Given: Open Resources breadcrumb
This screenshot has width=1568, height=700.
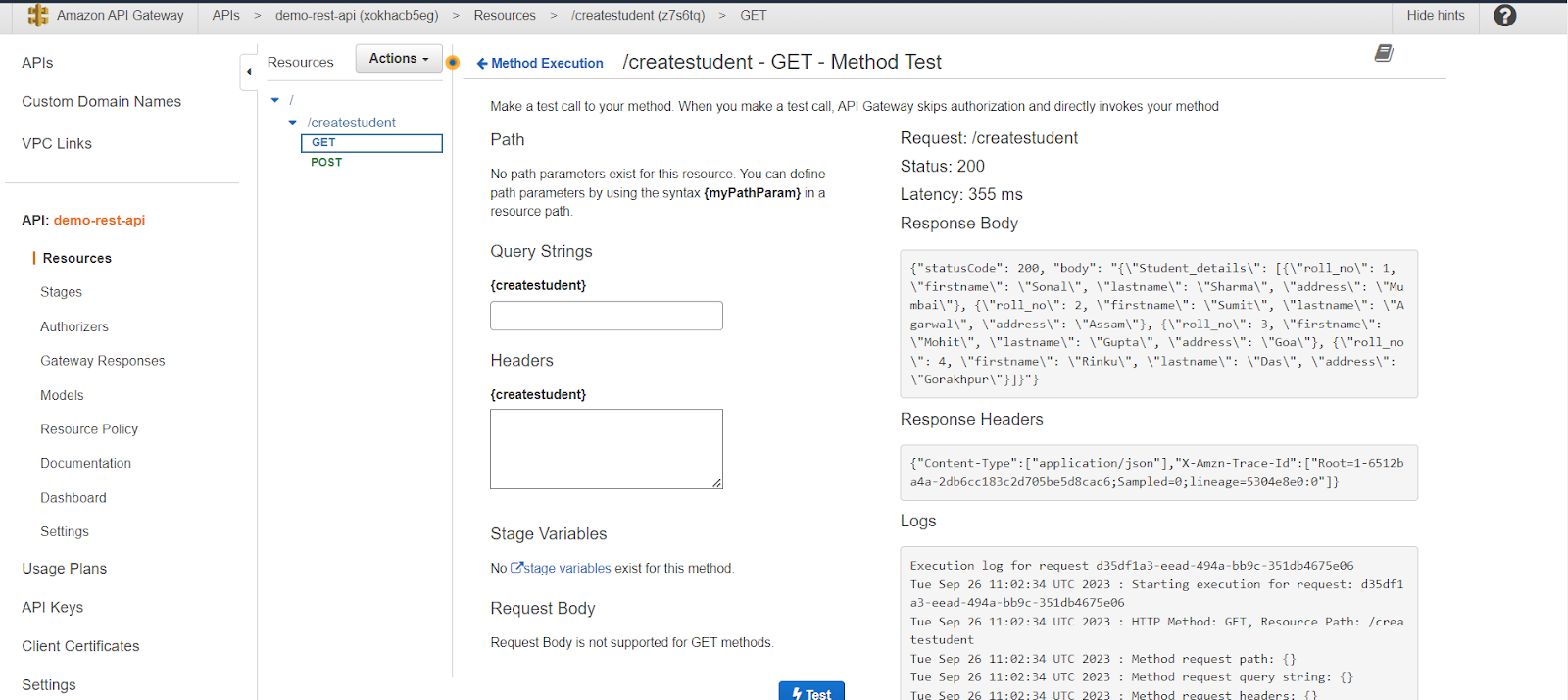Looking at the screenshot, I should coord(505,16).
